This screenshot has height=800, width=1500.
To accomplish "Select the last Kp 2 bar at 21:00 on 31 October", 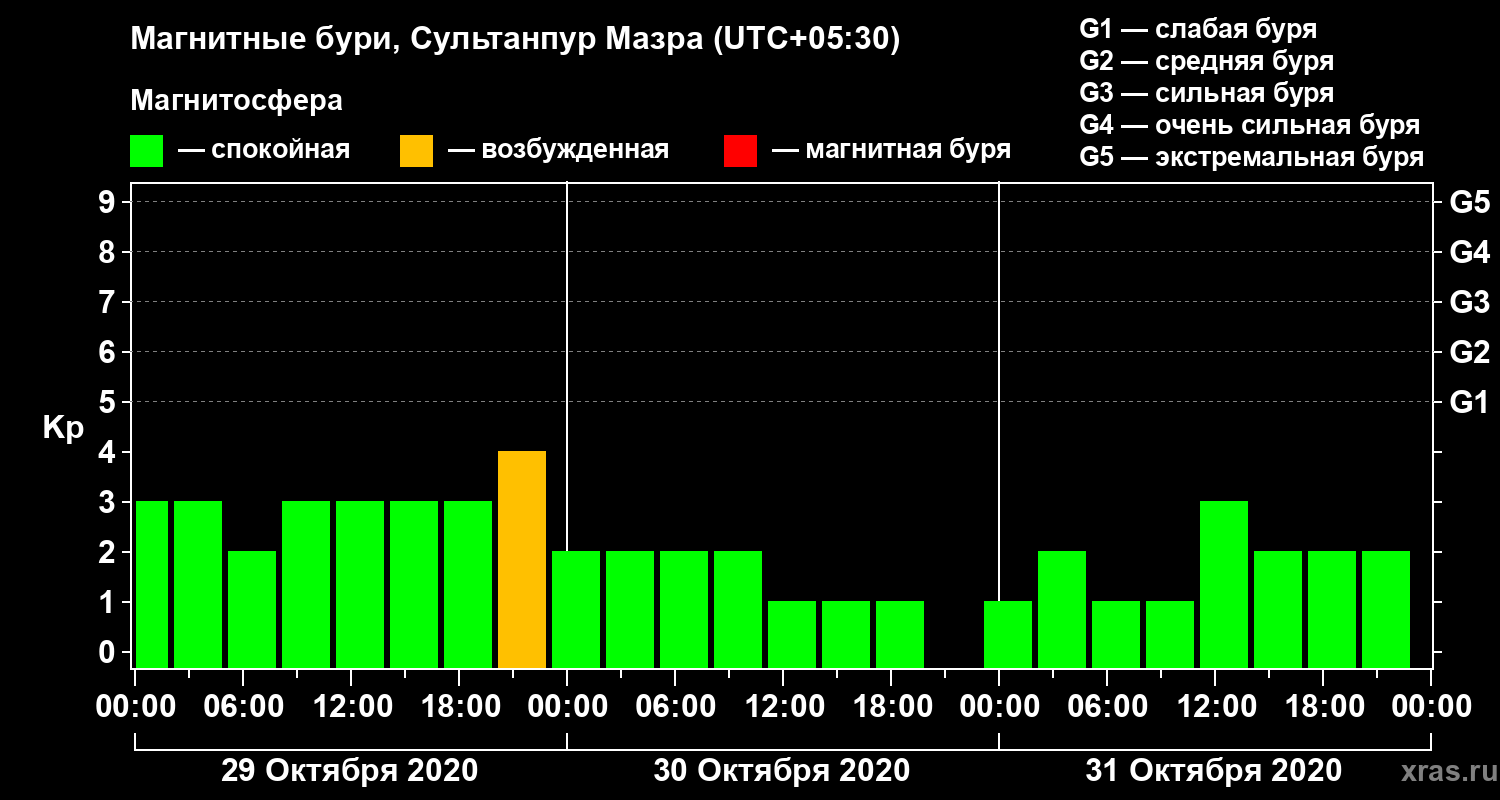I will (1386, 609).
